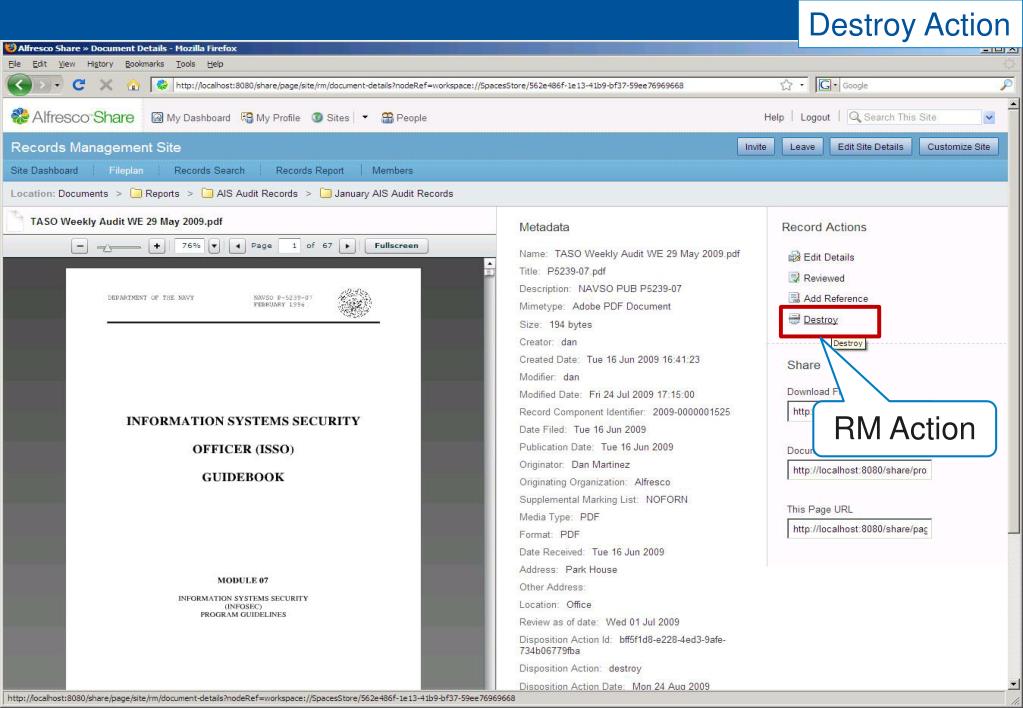Switch to Fileplan tab

(126, 170)
